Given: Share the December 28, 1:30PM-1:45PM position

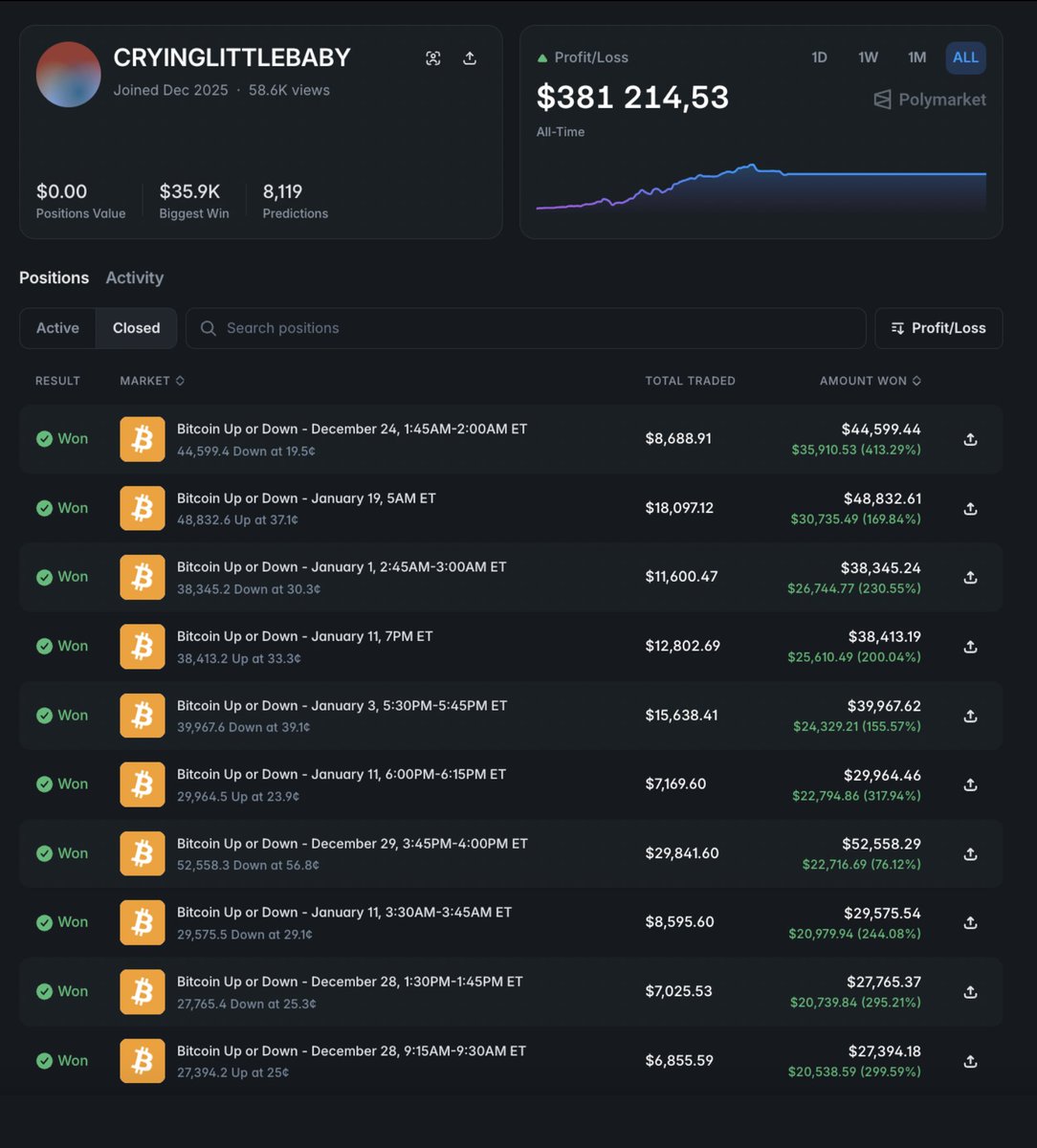Looking at the screenshot, I should coord(970,992).
